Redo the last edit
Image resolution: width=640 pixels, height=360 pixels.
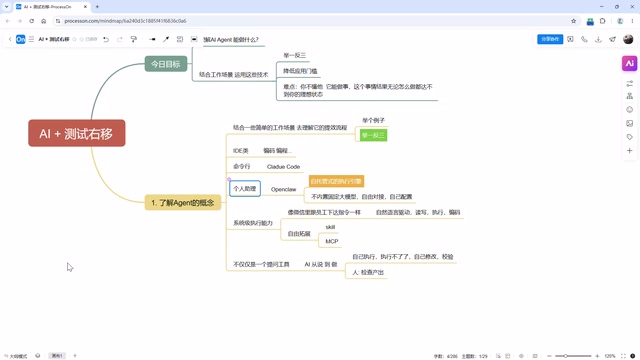(120, 39)
